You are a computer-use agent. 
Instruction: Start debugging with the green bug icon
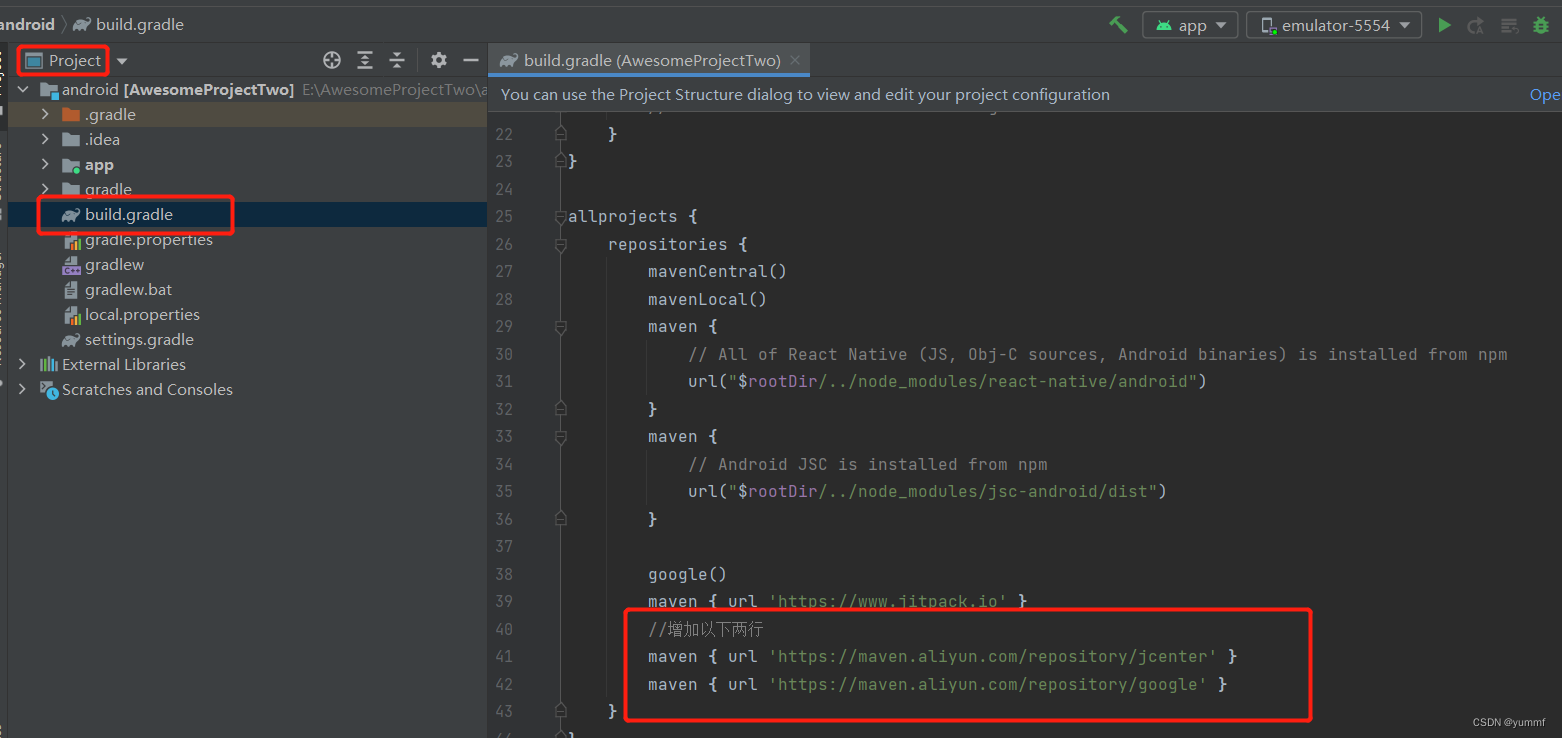[x=1541, y=25]
